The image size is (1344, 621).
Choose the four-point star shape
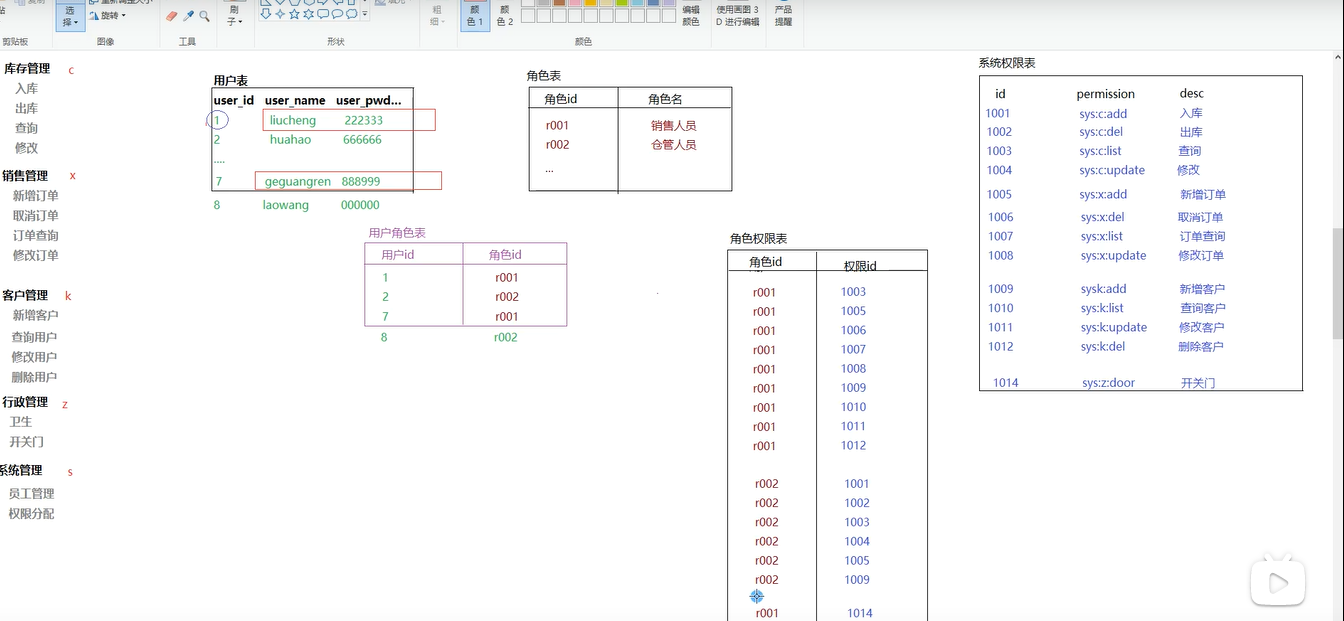[x=280, y=14]
